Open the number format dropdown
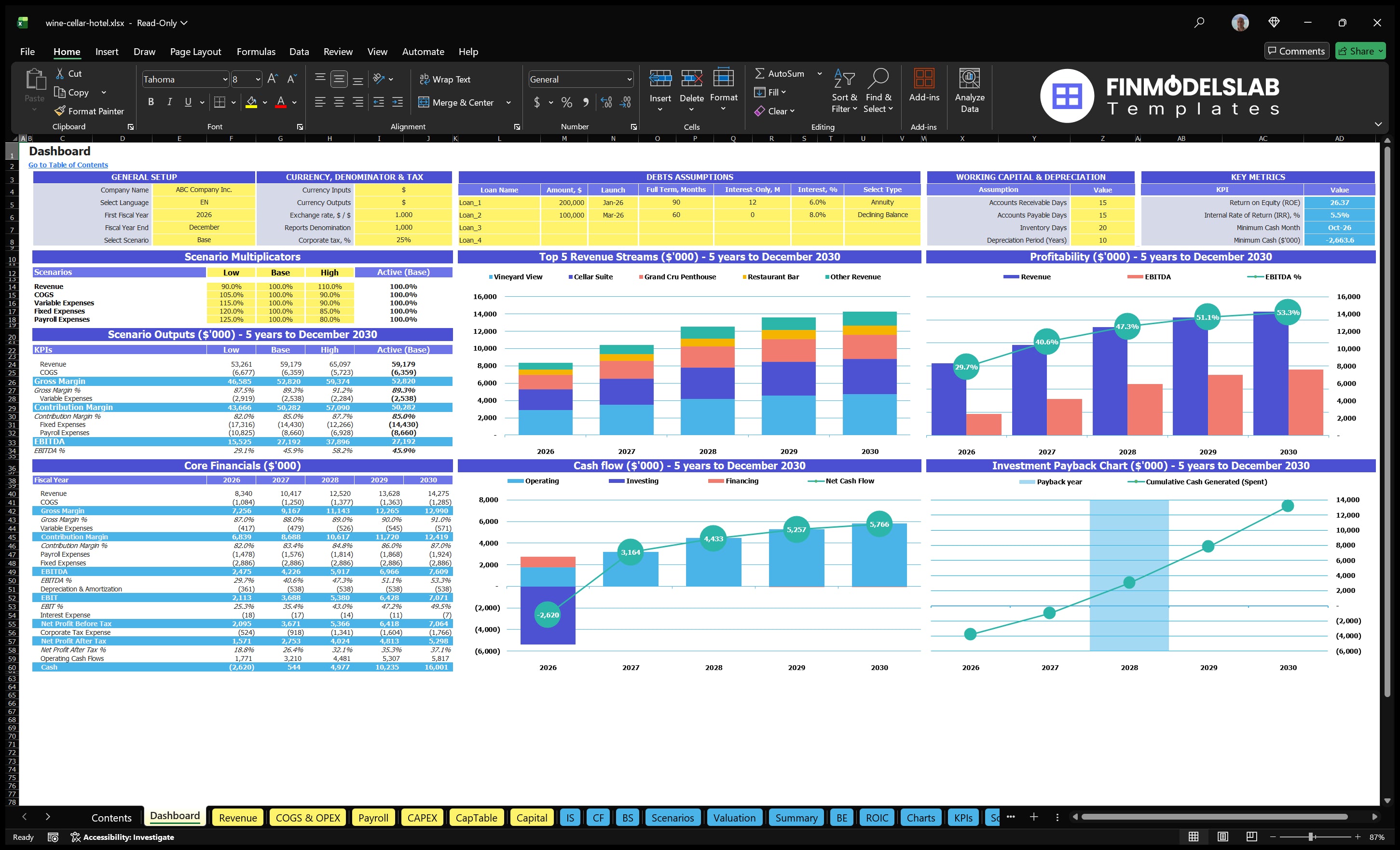This screenshot has width=1400, height=850. coord(629,79)
